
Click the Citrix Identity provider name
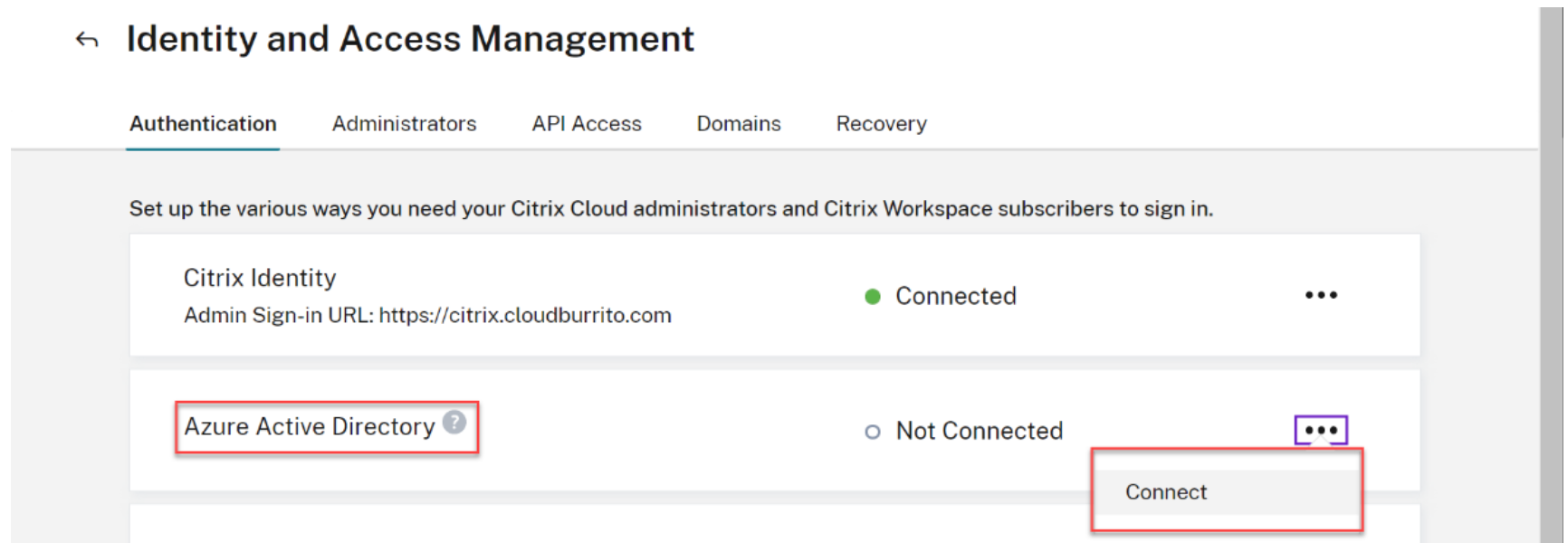[260, 278]
